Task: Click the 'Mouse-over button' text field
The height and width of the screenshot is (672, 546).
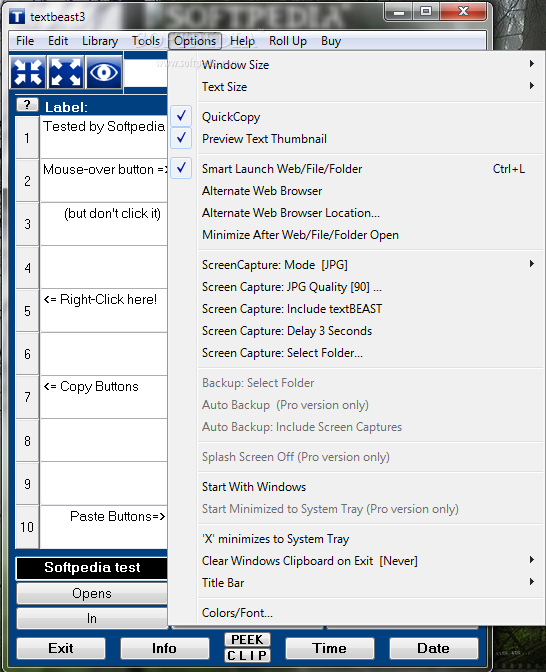Action: coord(104,181)
